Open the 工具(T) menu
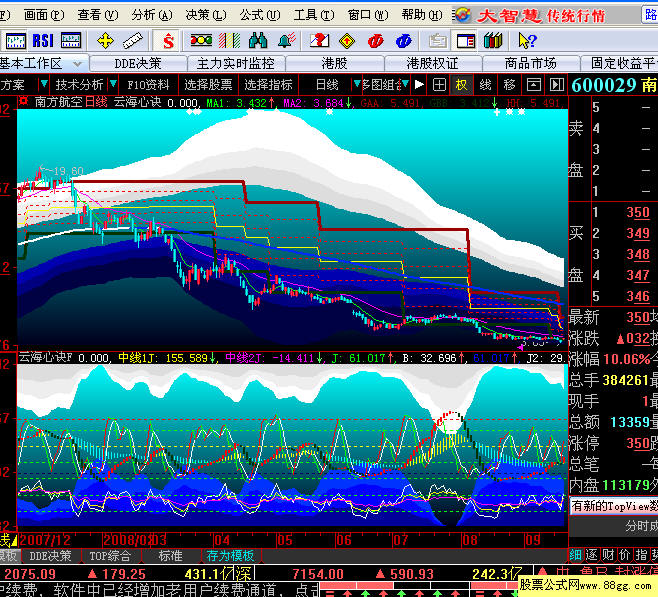Viewport: 658px width, 597px height. [314, 15]
